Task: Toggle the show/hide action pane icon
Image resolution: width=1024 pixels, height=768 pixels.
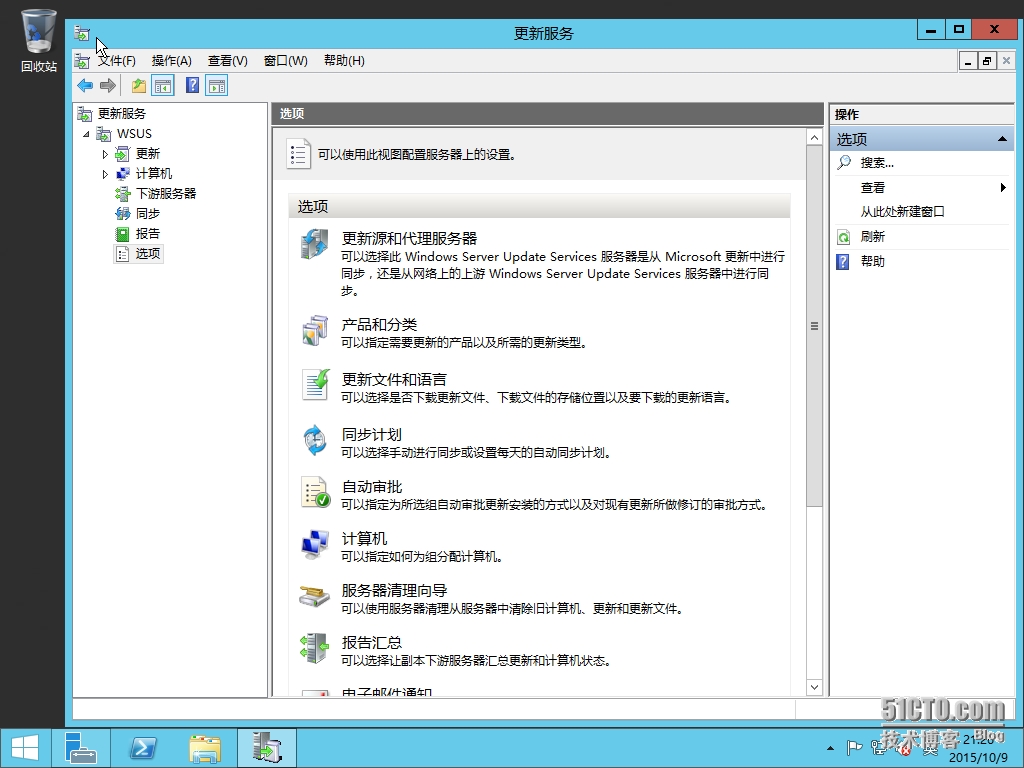Action: click(x=217, y=86)
